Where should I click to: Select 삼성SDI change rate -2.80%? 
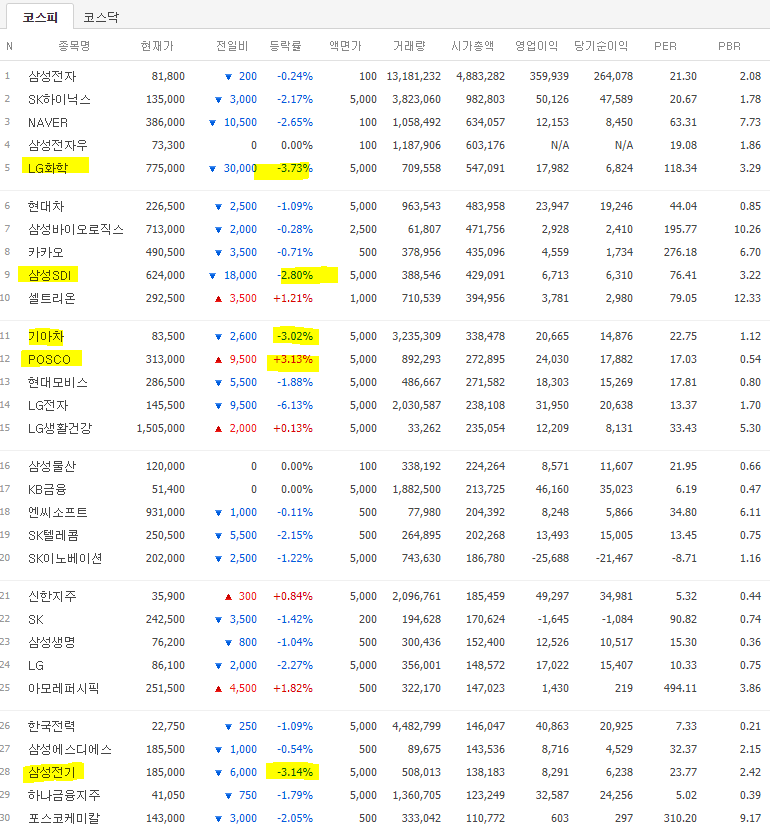pos(294,275)
